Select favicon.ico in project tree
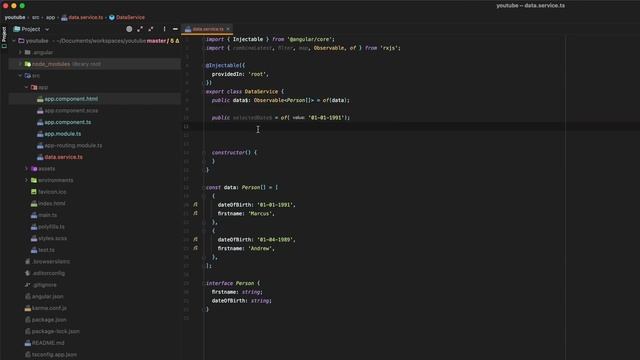640x360 pixels. (52, 192)
